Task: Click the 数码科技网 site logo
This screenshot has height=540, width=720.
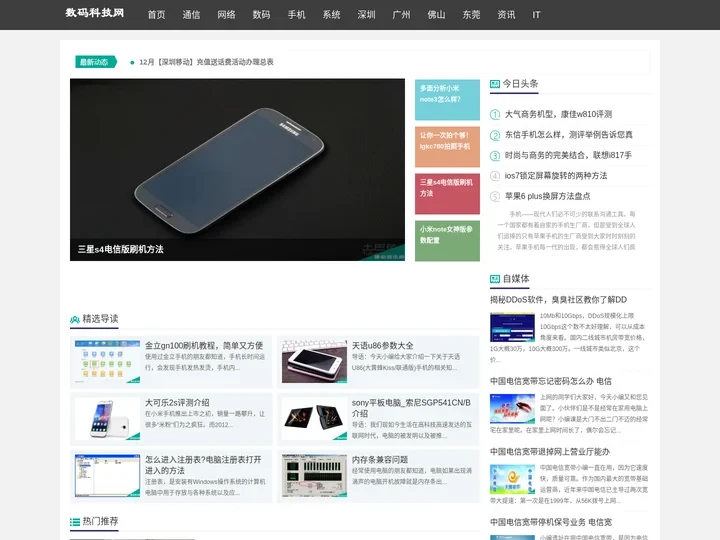Action: (95, 13)
